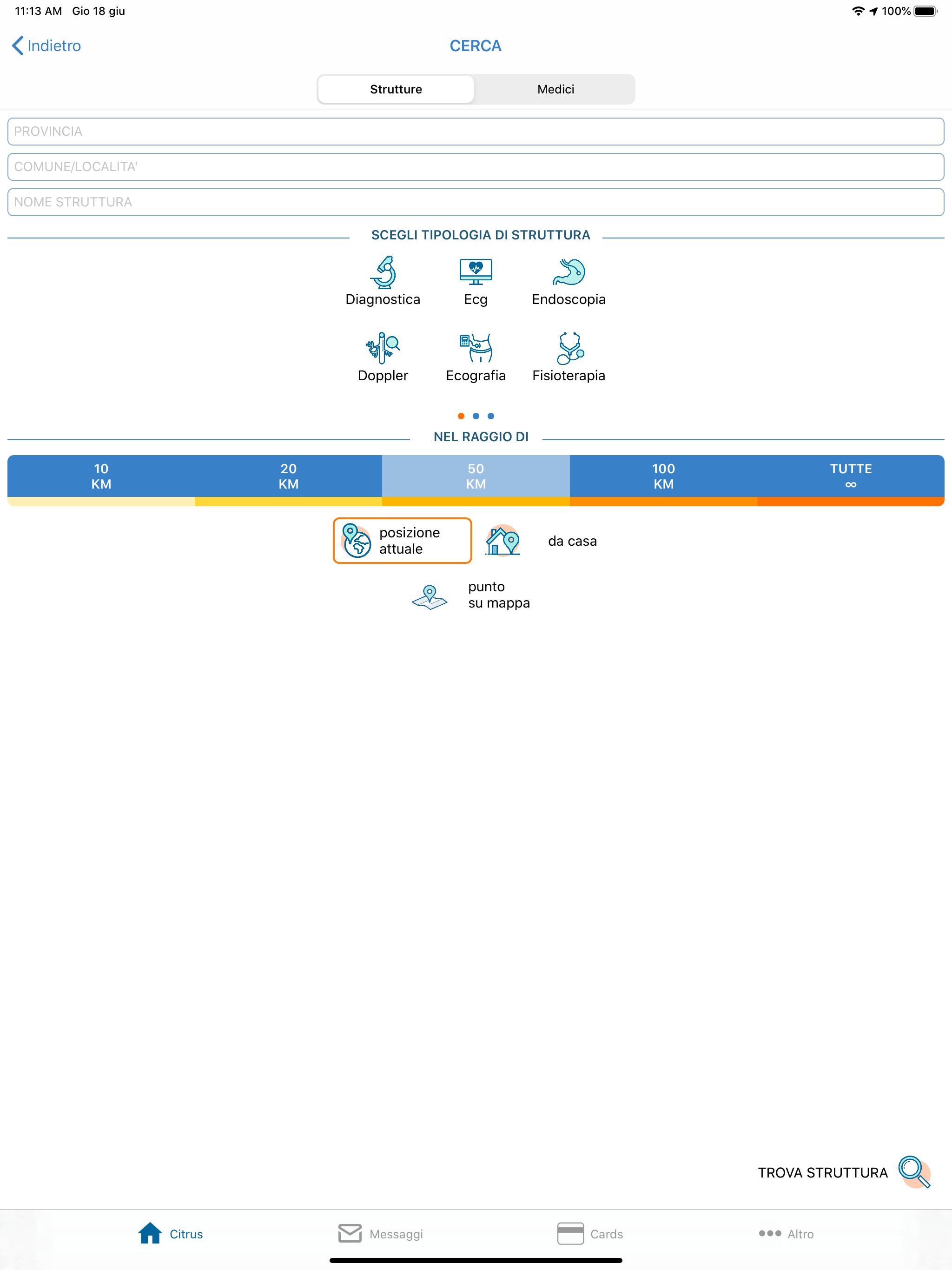Click the PROVINCIA input field
This screenshot has height=1270, width=952.
coord(476,131)
